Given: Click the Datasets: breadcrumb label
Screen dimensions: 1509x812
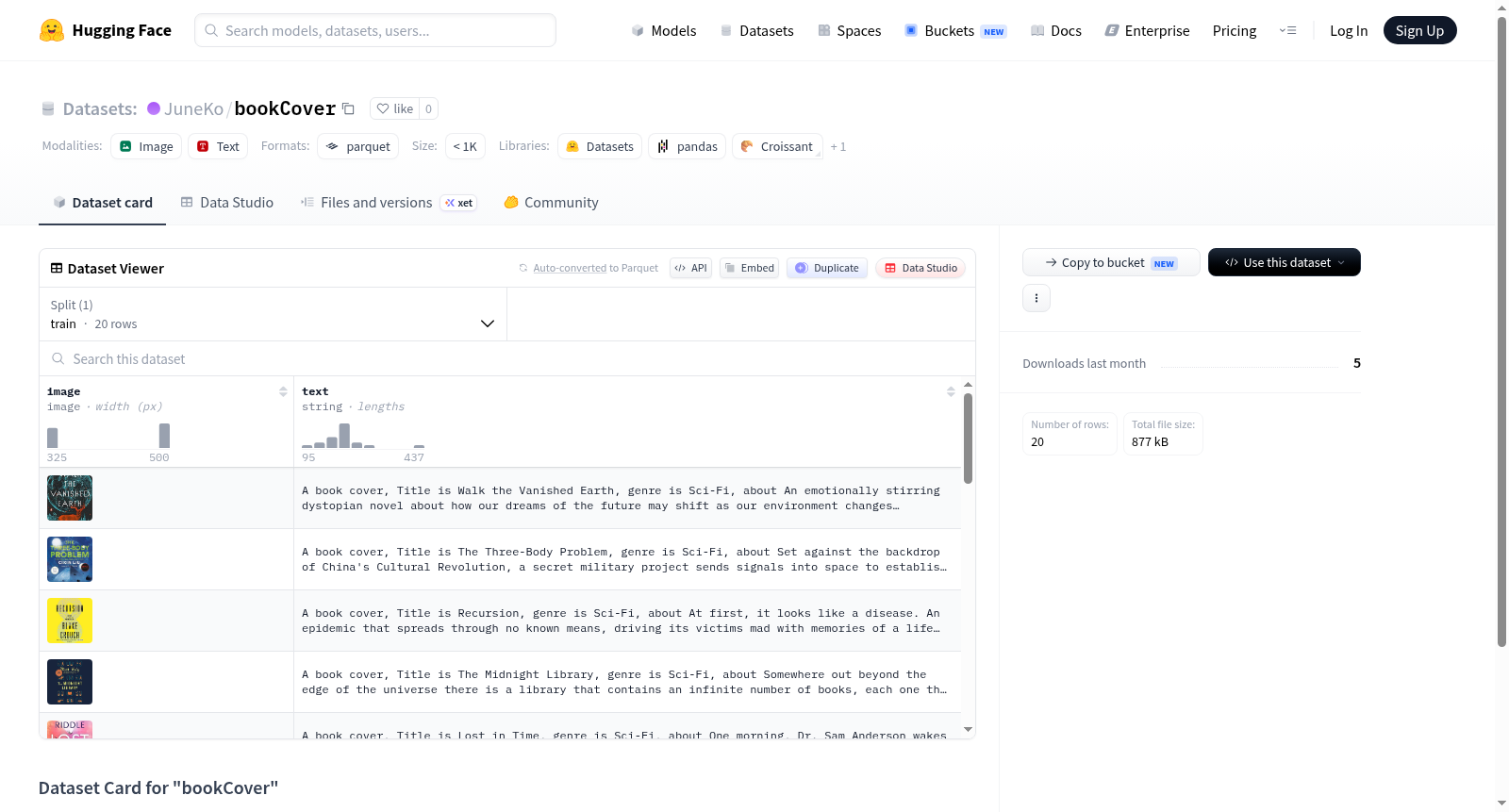Looking at the screenshot, I should (100, 109).
